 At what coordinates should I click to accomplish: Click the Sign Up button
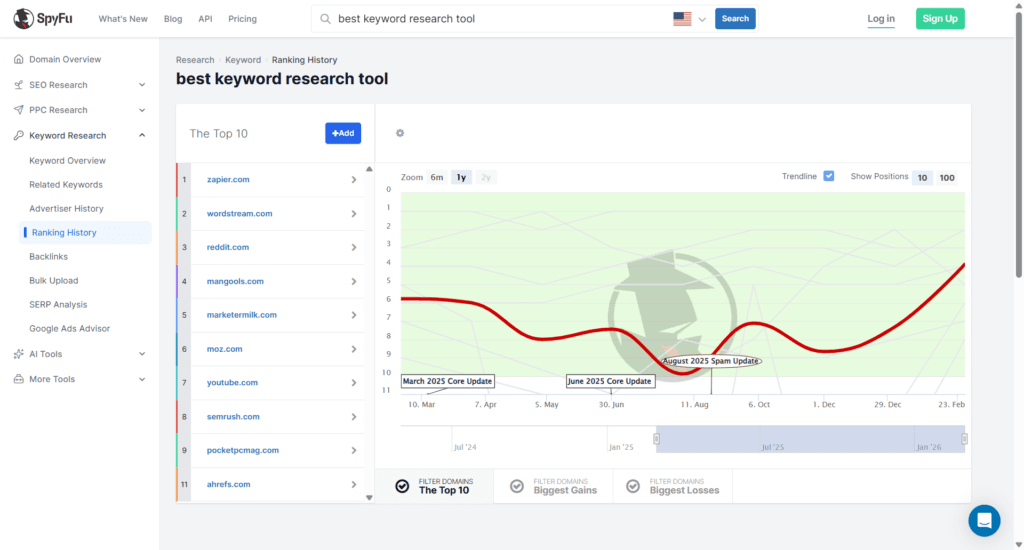(x=940, y=19)
